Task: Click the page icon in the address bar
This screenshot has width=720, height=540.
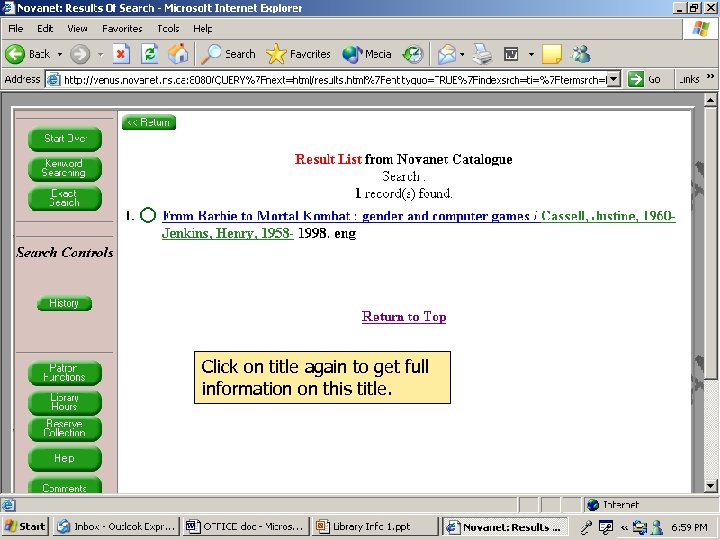Action: (x=53, y=79)
